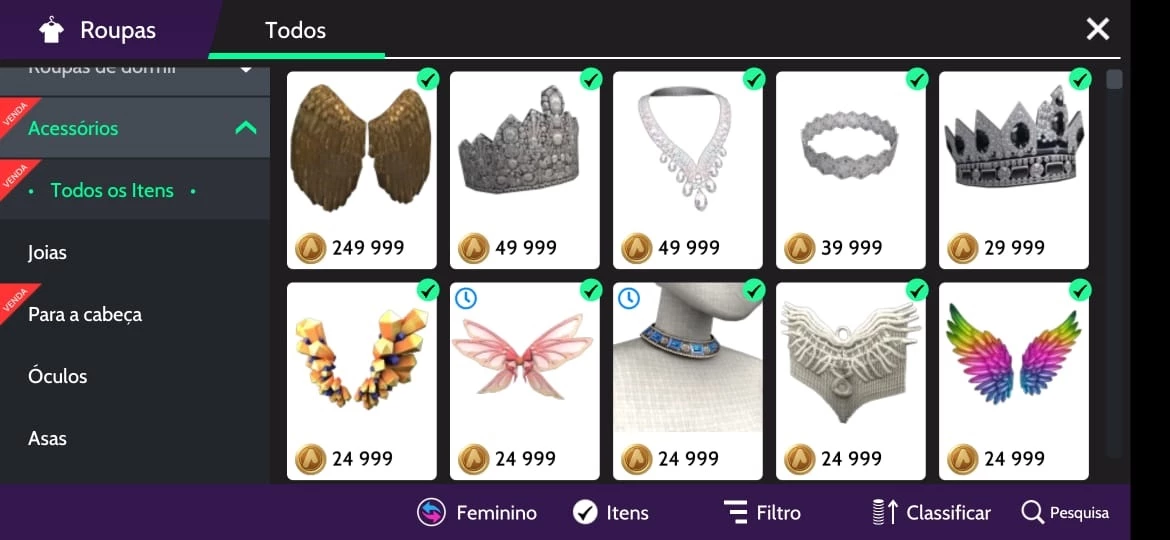Tap the Feminino gender swap icon

click(x=431, y=512)
